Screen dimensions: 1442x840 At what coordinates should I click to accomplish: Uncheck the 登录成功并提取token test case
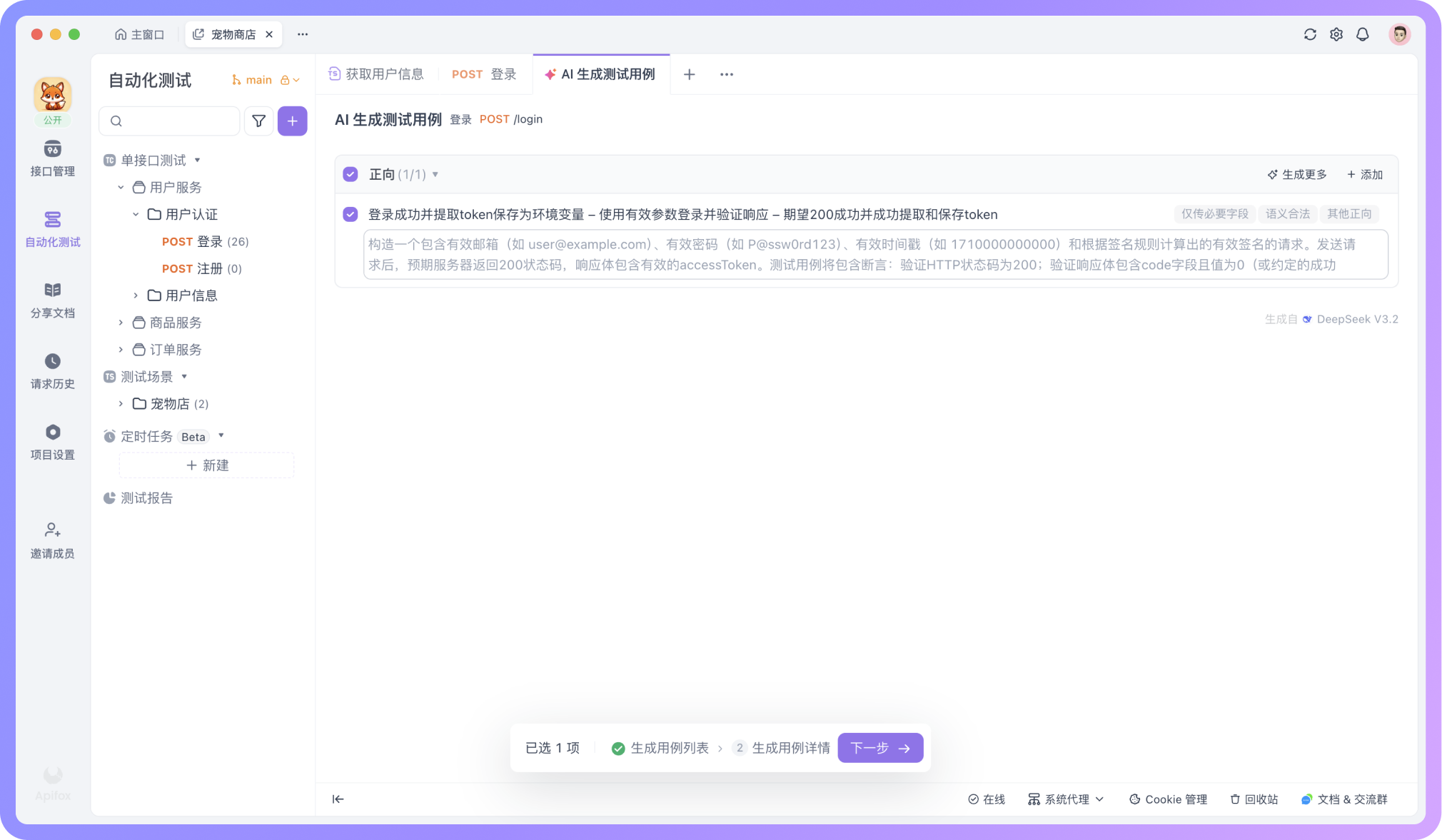click(350, 214)
